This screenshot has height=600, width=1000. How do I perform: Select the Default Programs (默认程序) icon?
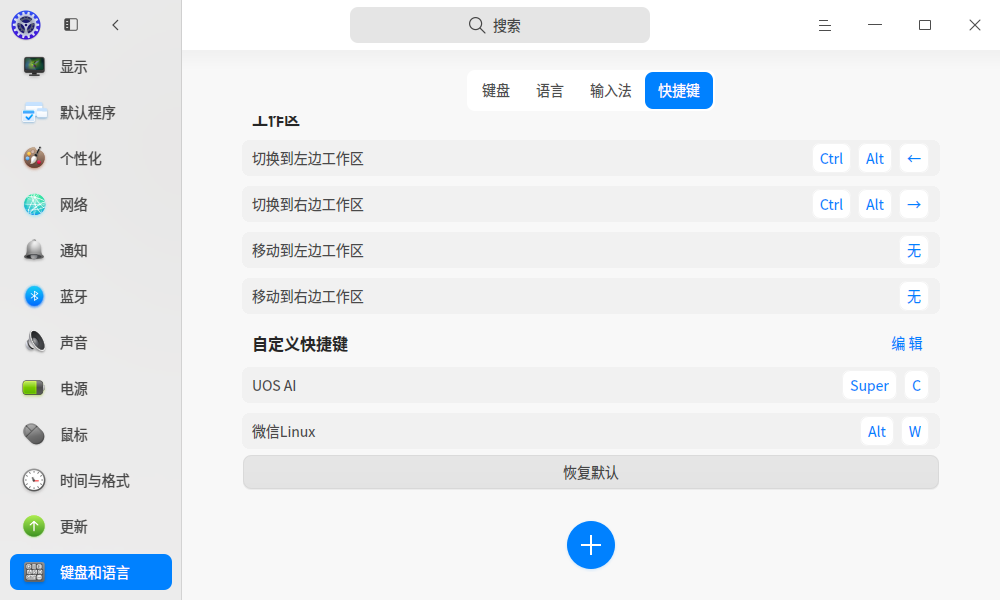click(x=34, y=112)
